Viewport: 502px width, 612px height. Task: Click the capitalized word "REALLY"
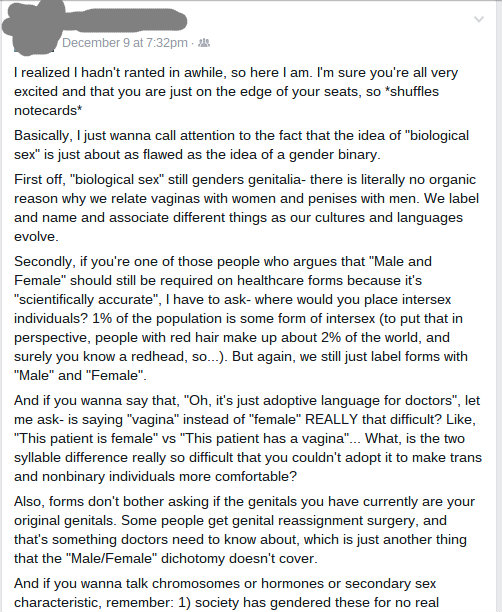[x=331, y=419]
